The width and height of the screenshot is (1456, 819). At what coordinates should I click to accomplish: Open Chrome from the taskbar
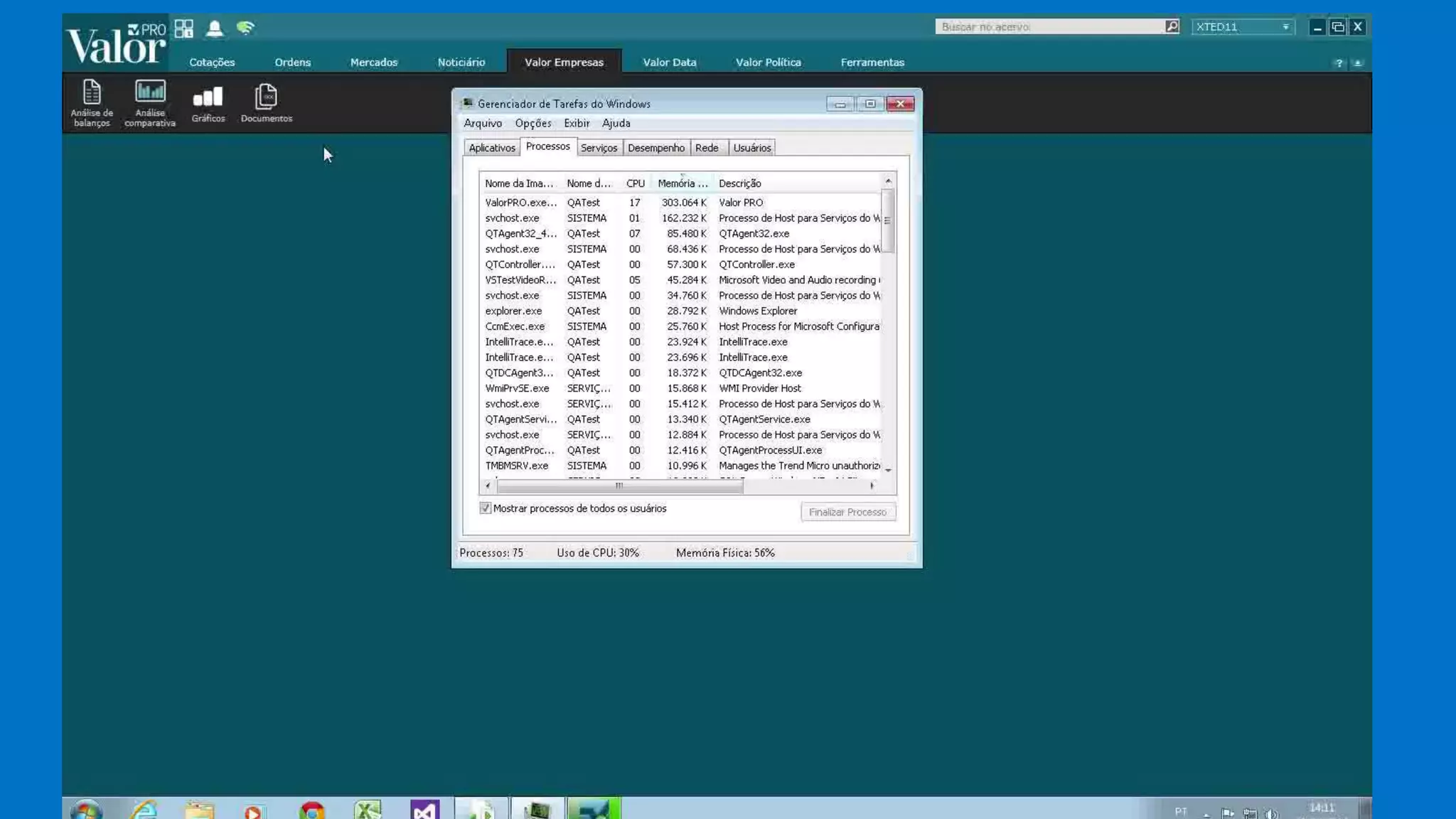(x=311, y=809)
